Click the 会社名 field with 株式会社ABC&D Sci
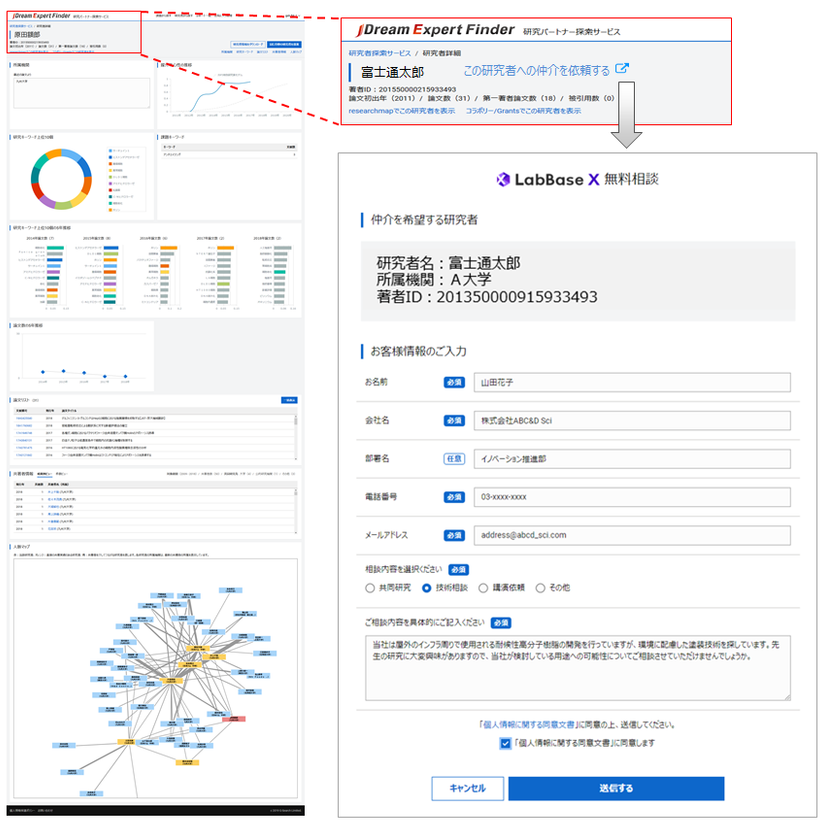This screenshot has height=840, width=823. pos(632,421)
